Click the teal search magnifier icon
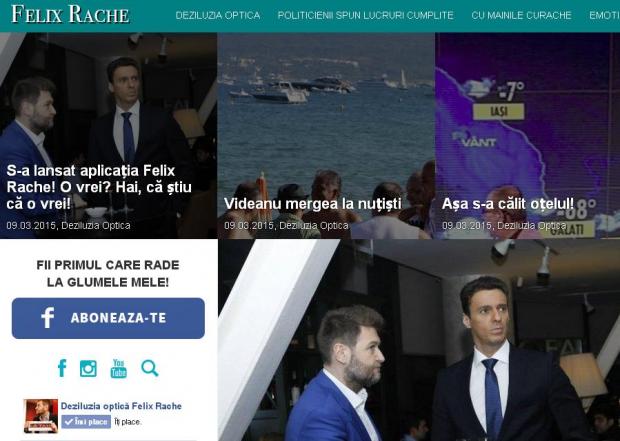620x441 pixels. pos(150,368)
